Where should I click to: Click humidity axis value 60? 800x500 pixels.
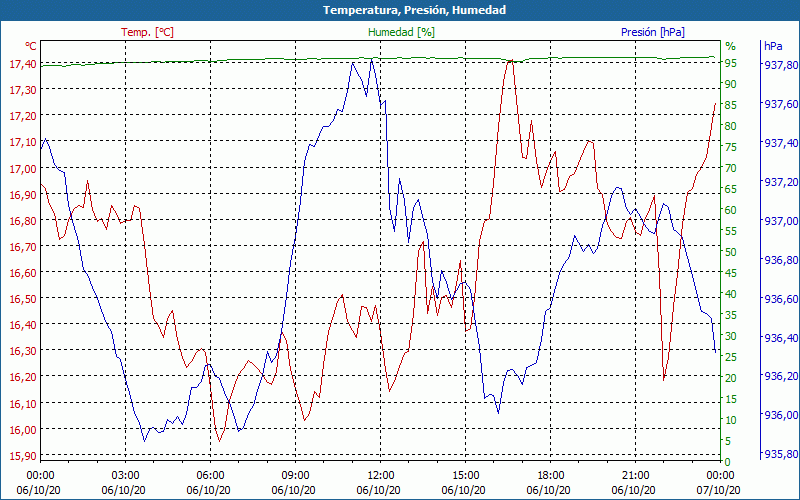tap(731, 210)
